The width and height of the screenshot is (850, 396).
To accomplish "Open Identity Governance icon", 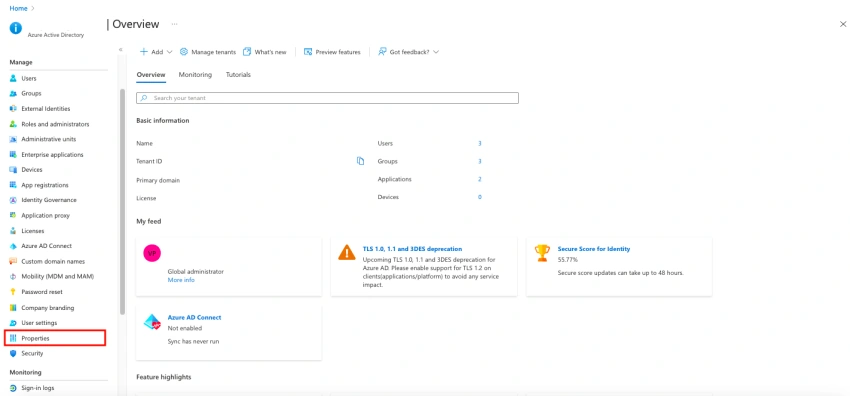I will [x=14, y=200].
